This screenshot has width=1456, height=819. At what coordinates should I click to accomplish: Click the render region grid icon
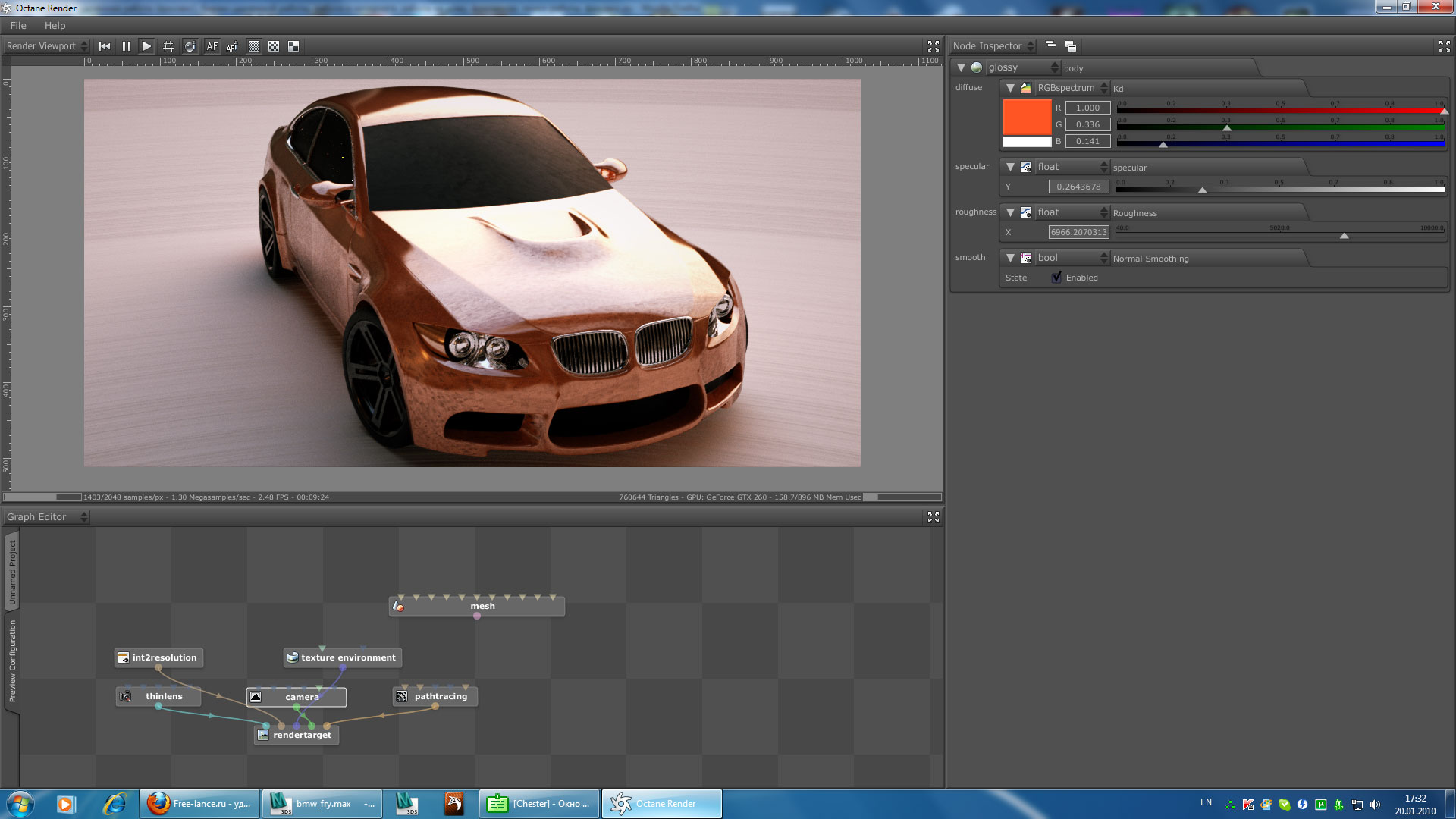(168, 46)
